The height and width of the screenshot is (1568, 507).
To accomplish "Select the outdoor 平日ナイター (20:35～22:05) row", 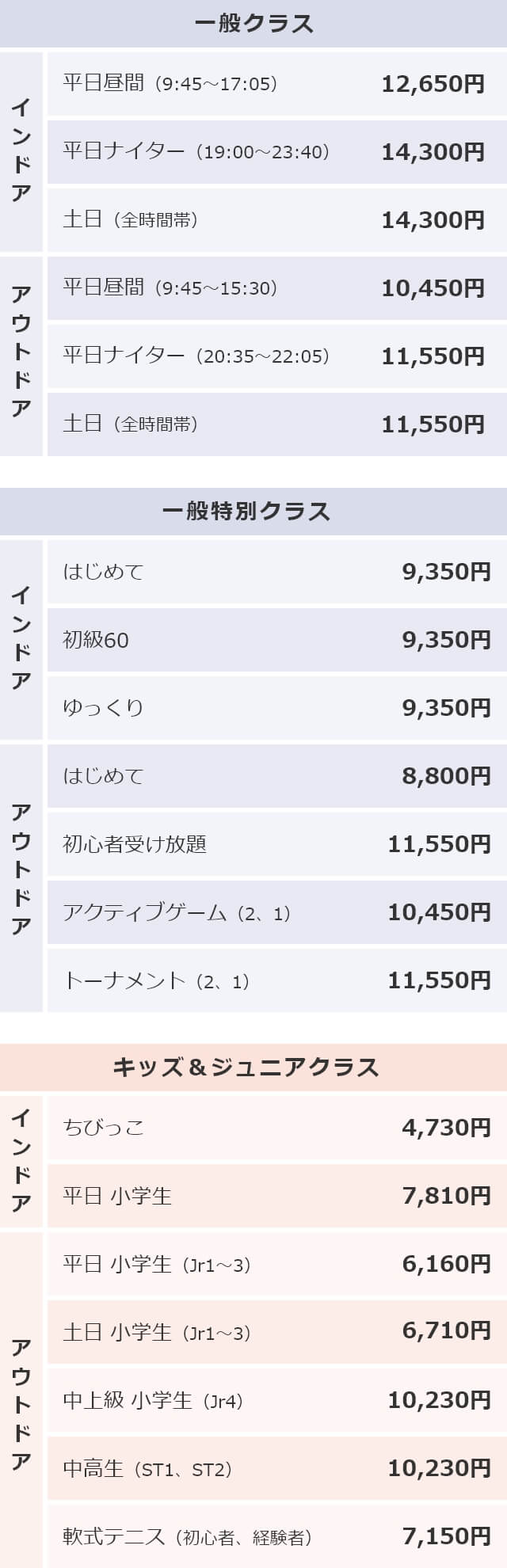I will pyautogui.click(x=277, y=356).
